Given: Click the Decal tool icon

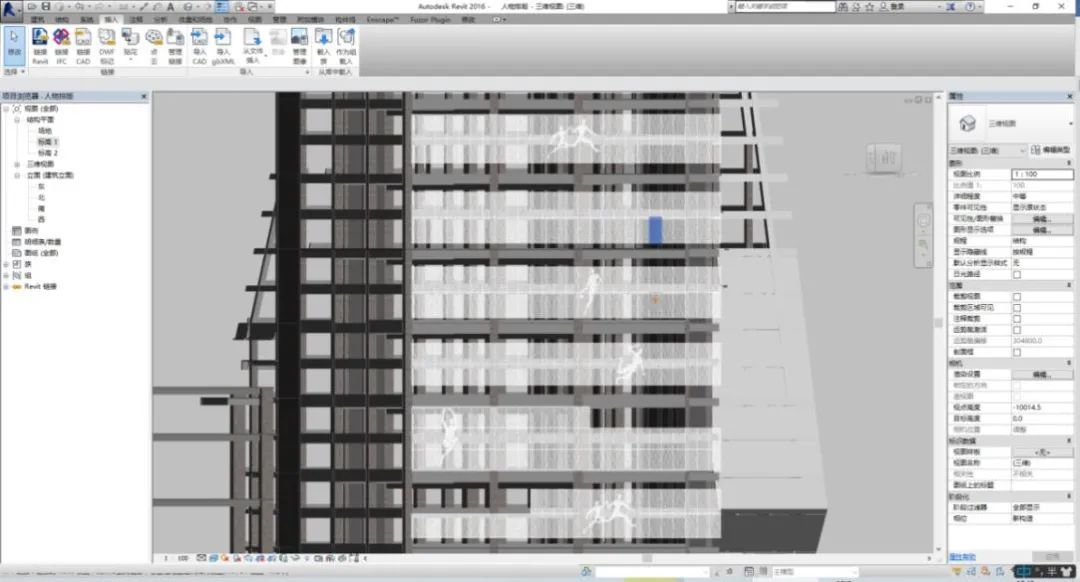Looking at the screenshot, I should [130, 43].
